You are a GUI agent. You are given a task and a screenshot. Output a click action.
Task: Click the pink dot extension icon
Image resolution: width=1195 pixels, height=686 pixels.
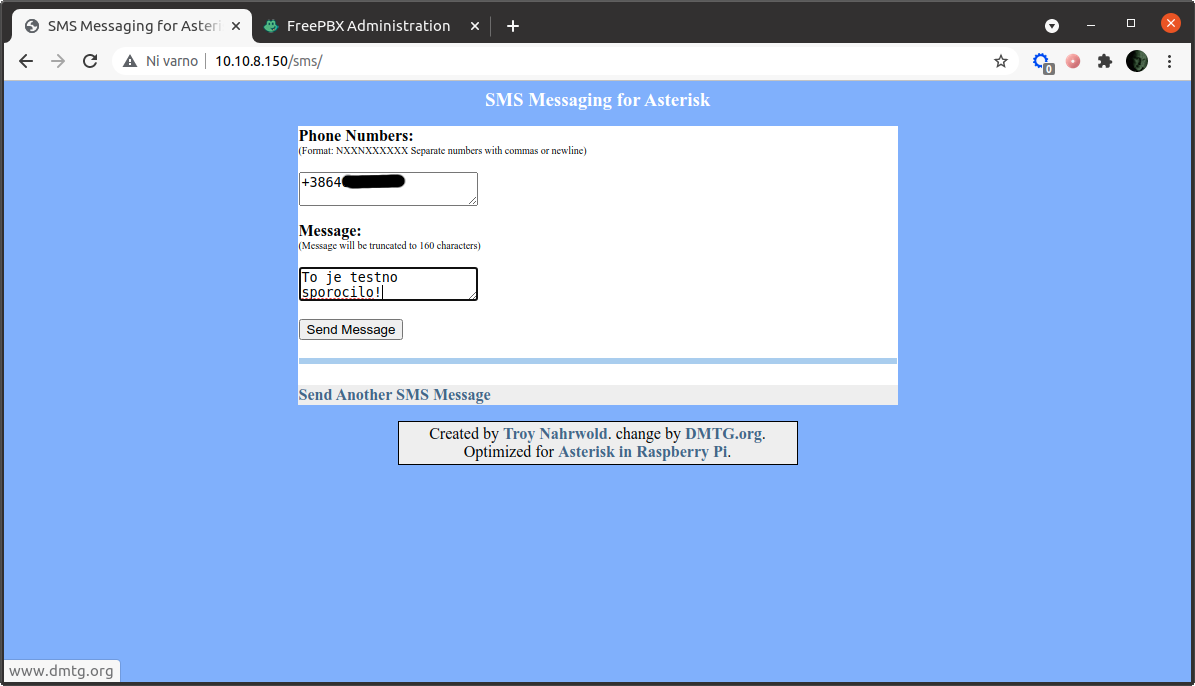click(1073, 61)
